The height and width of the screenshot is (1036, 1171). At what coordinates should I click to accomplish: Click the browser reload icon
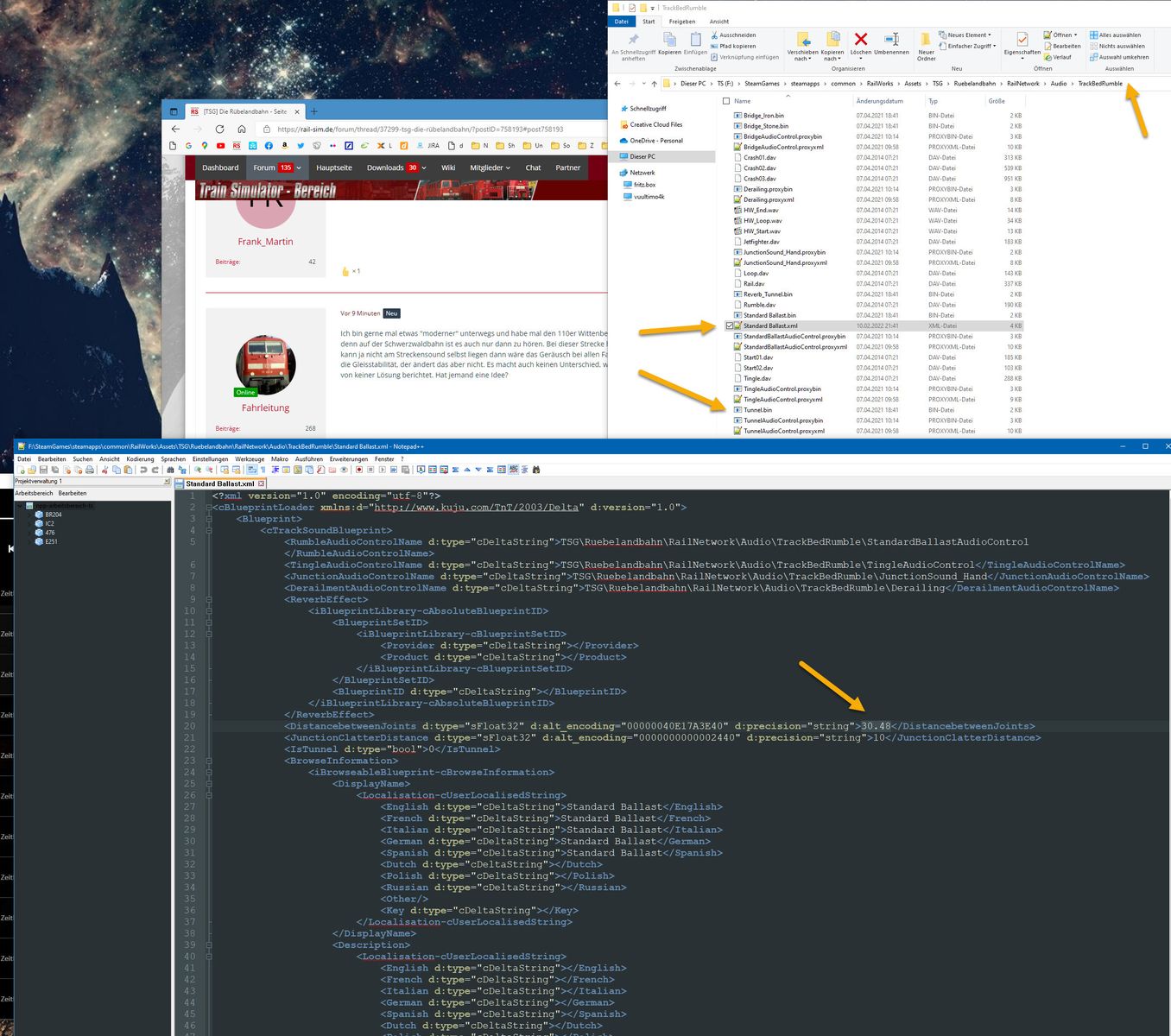coord(219,129)
